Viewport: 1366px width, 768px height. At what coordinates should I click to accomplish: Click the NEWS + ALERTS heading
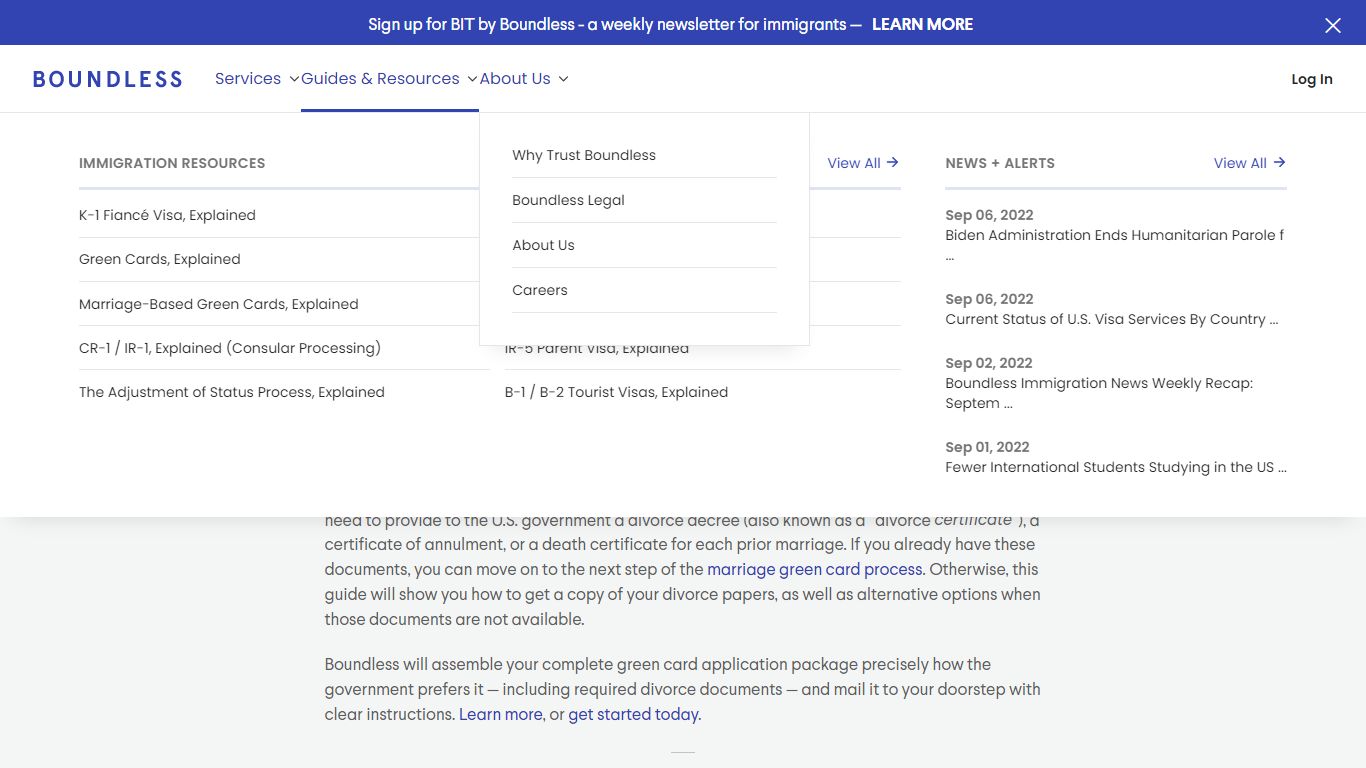pyautogui.click(x=1000, y=163)
